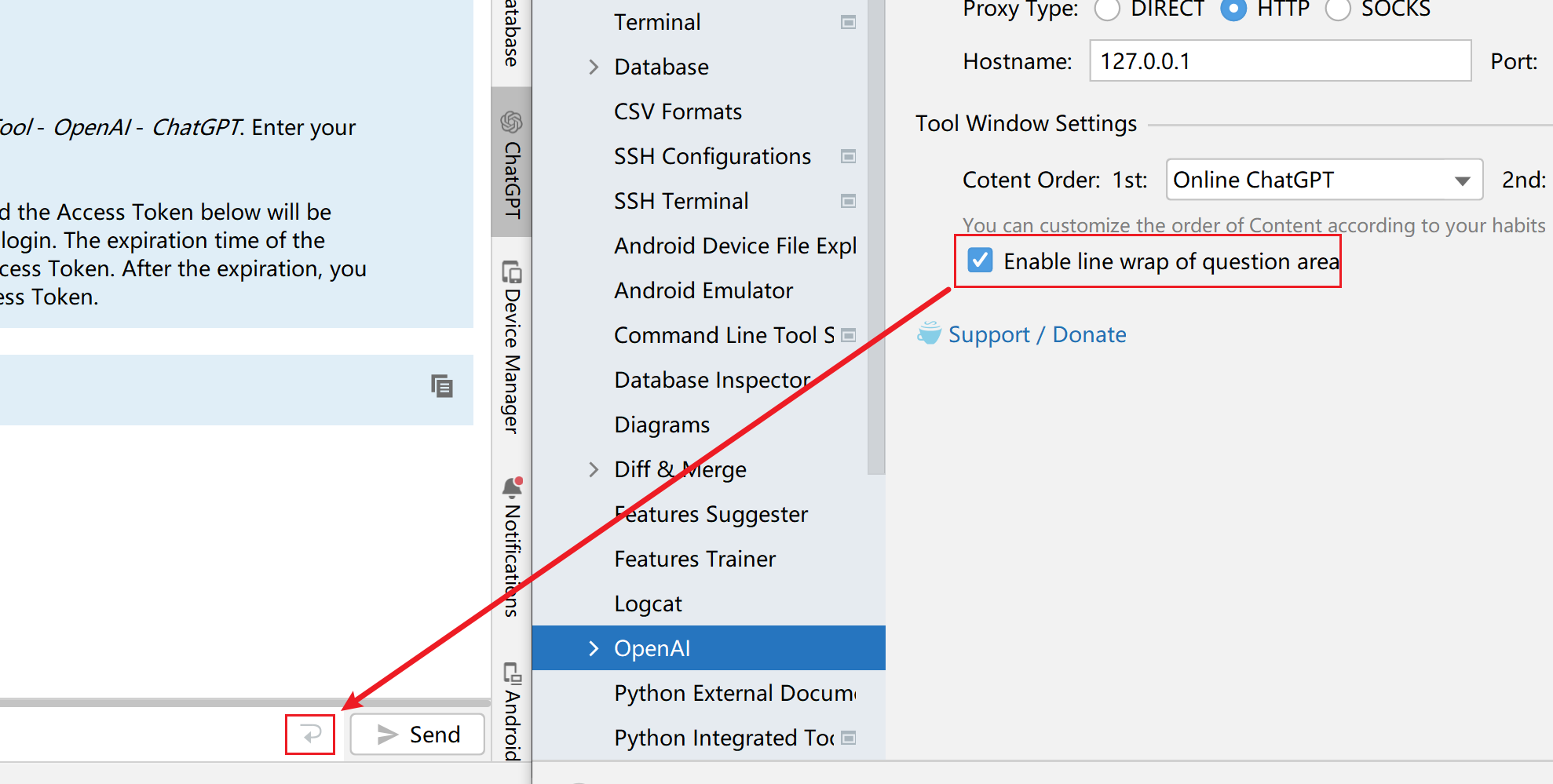1553x784 pixels.
Task: Open the Notifications tool window tab
Action: pyautogui.click(x=512, y=546)
